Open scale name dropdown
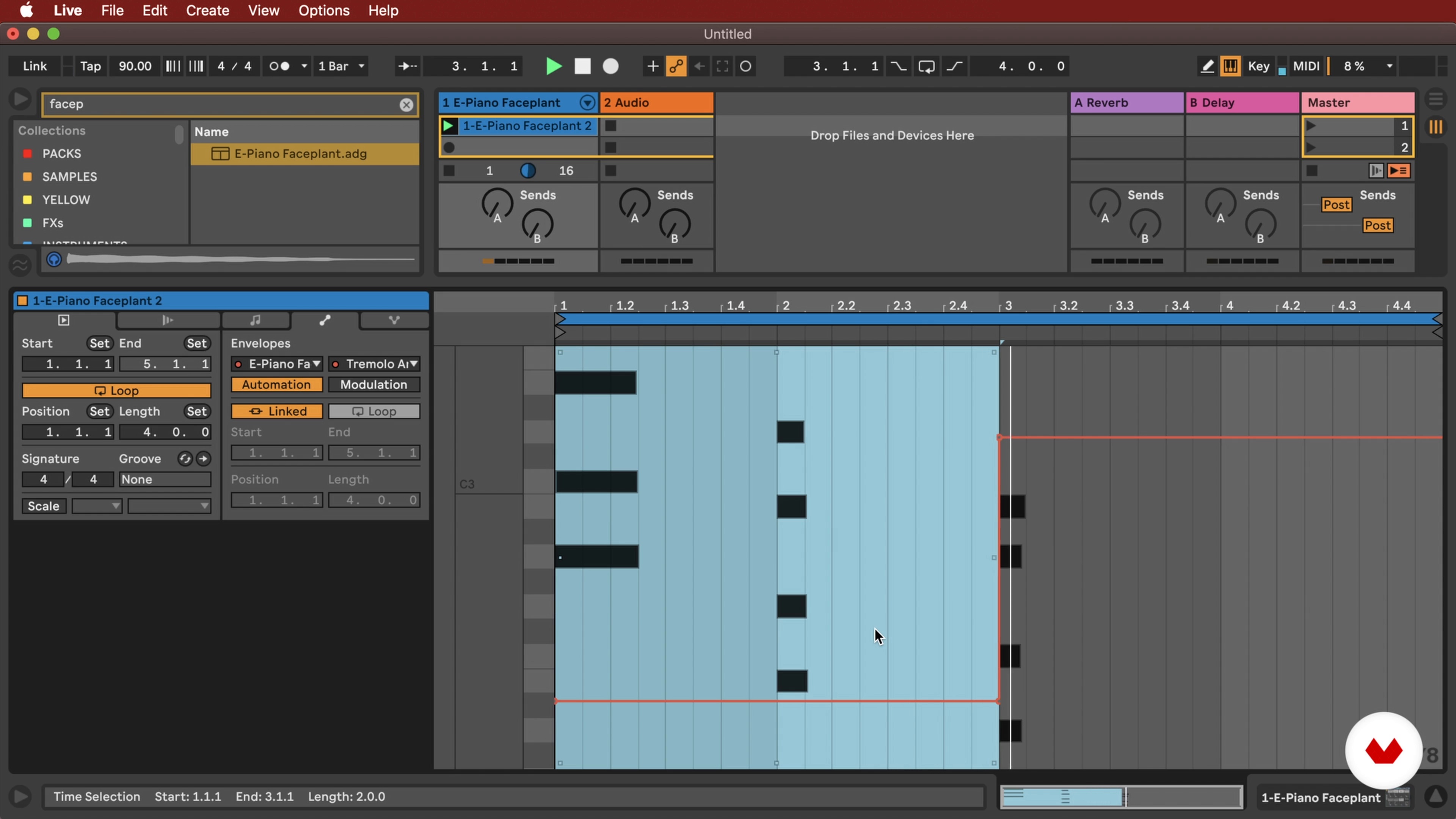This screenshot has width=1456, height=819. click(x=169, y=506)
